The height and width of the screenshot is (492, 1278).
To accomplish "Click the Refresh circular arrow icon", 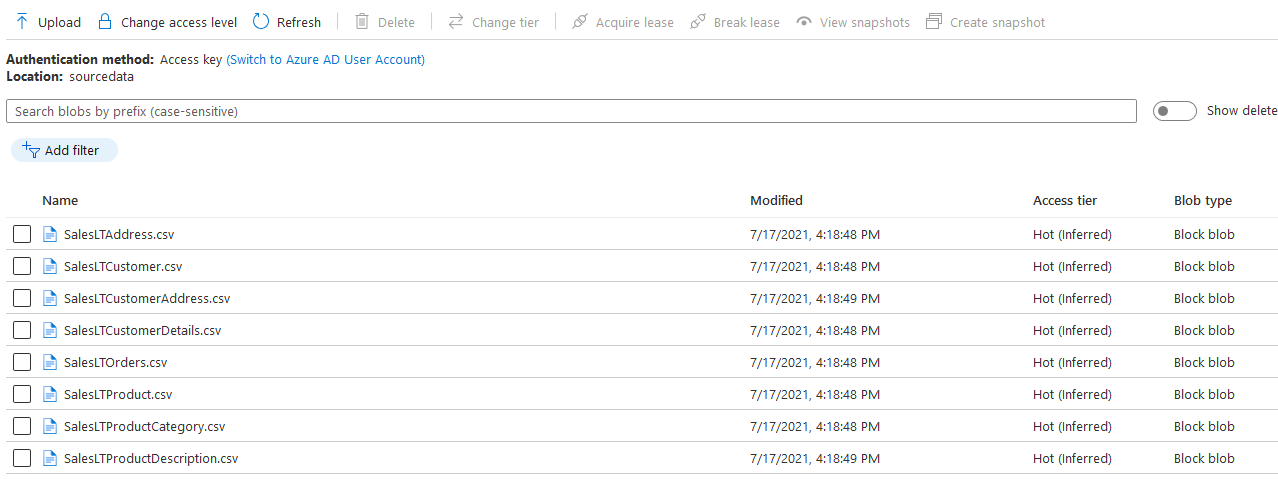I will 261,22.
